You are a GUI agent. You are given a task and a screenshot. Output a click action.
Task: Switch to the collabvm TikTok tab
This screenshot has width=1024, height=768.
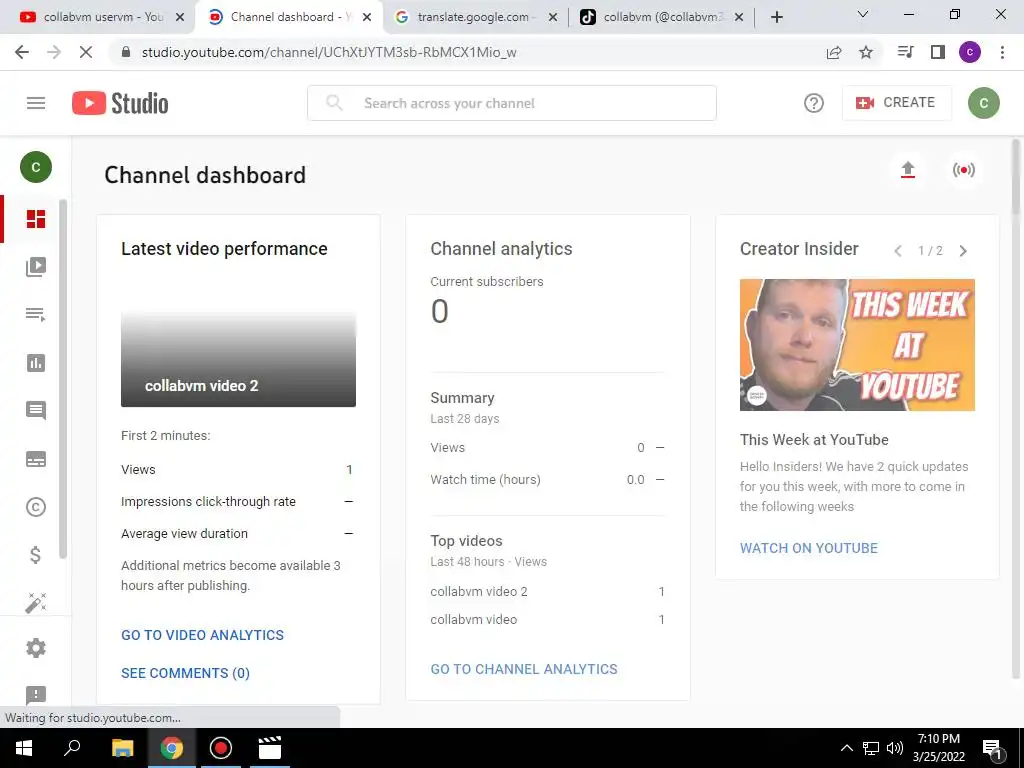pyautogui.click(x=660, y=17)
